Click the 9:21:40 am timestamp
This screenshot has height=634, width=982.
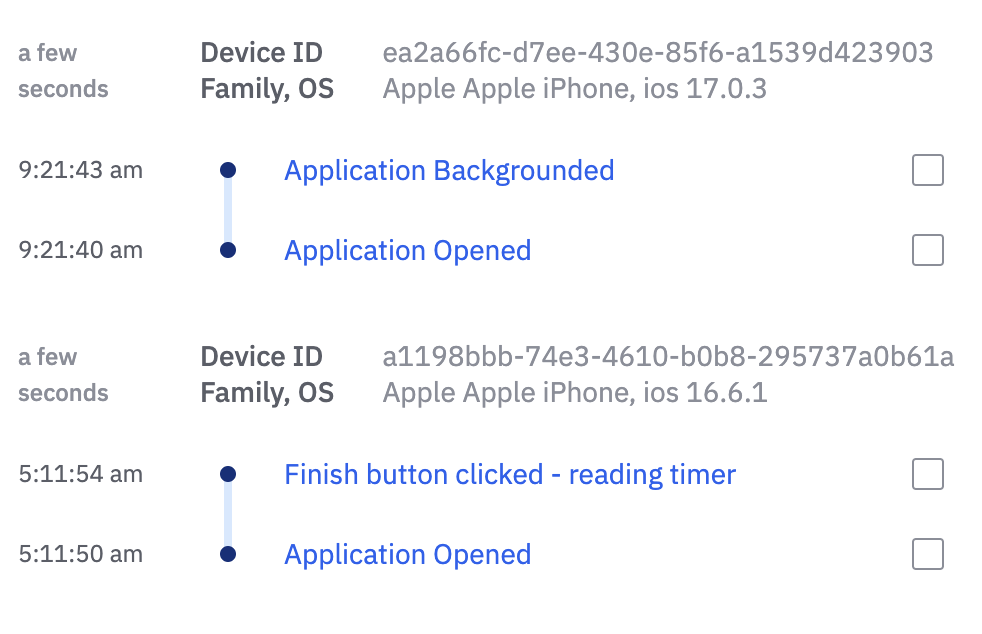coord(81,250)
